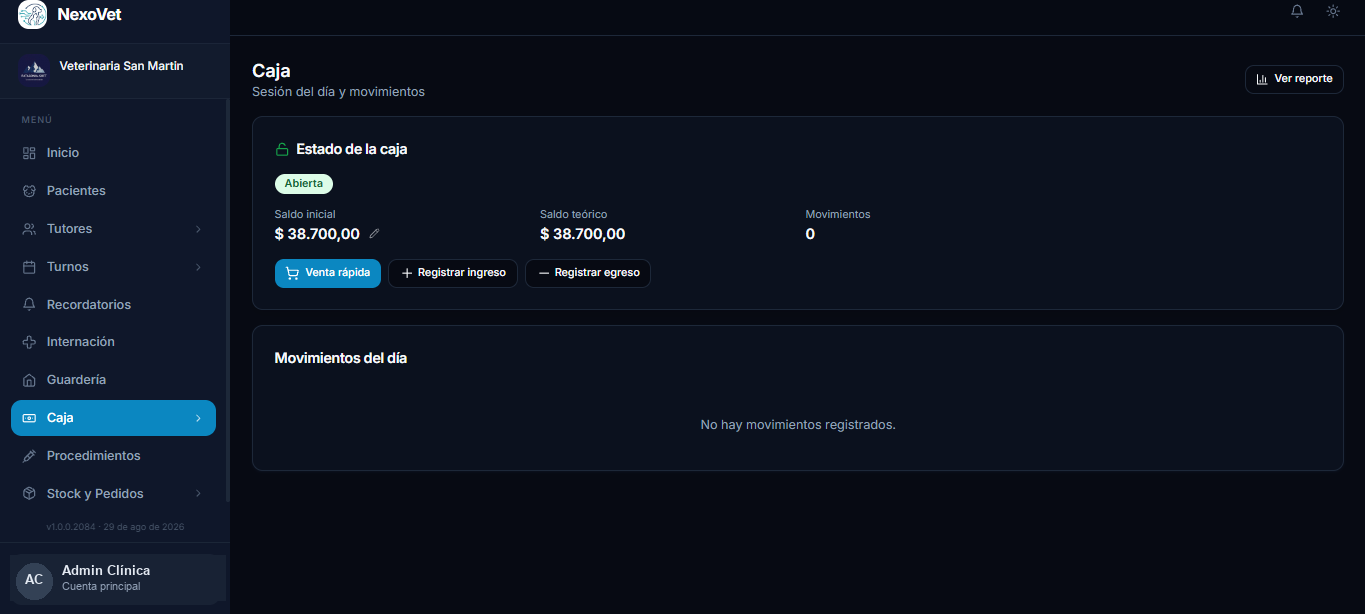Image resolution: width=1365 pixels, height=614 pixels.
Task: Click the 'No hay movimientos registrados.' message
Action: [x=798, y=425]
